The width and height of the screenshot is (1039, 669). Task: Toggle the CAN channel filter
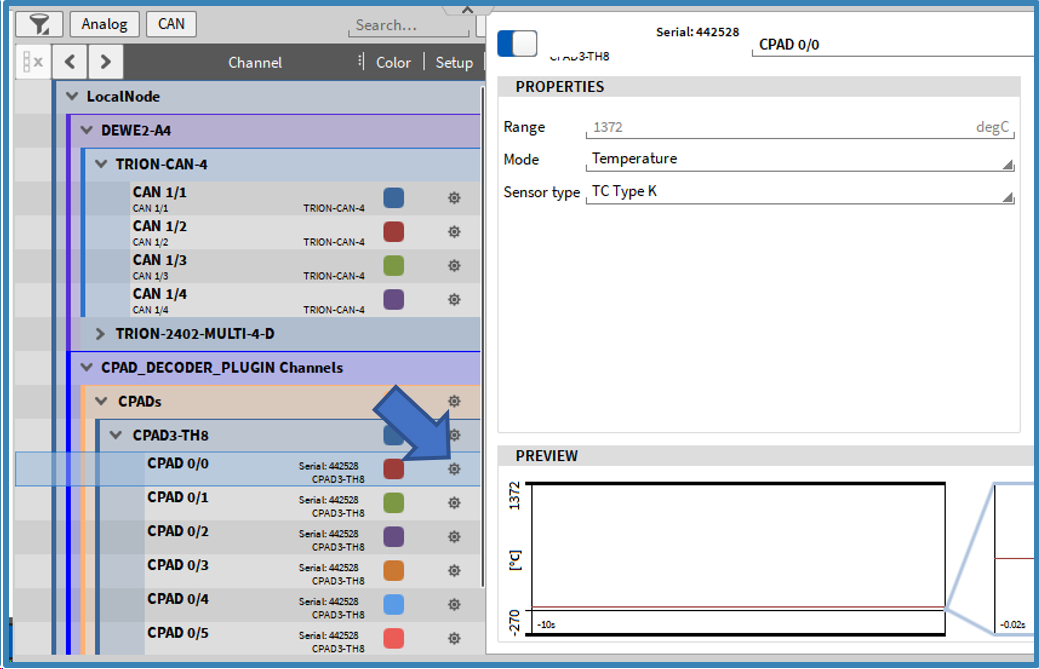[x=171, y=24]
